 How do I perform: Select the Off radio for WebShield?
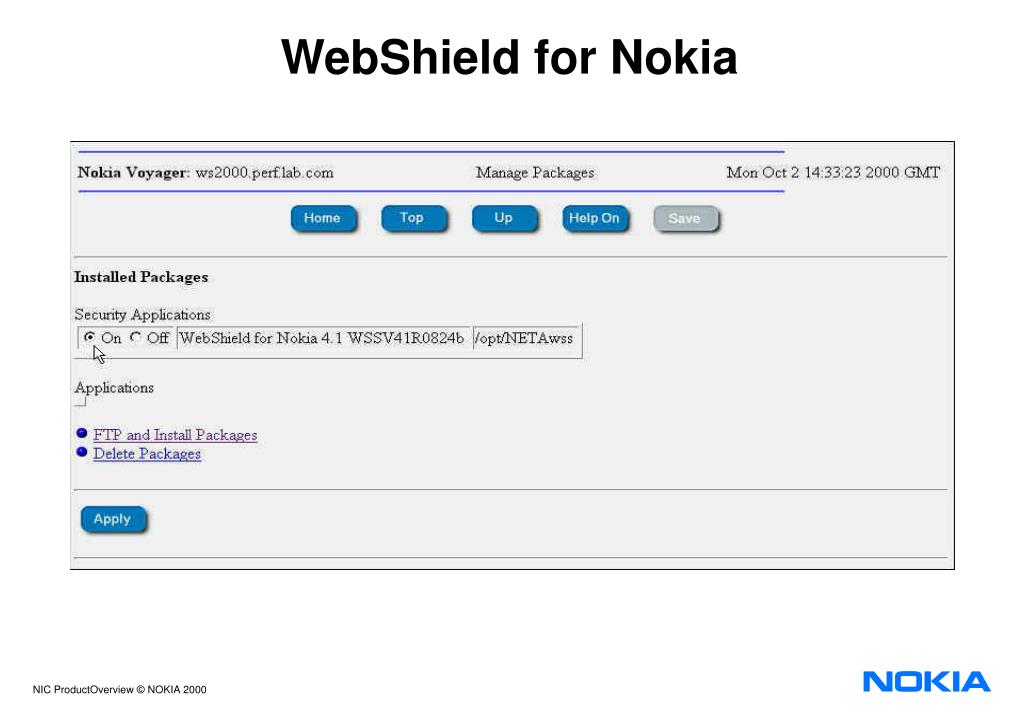coord(135,337)
